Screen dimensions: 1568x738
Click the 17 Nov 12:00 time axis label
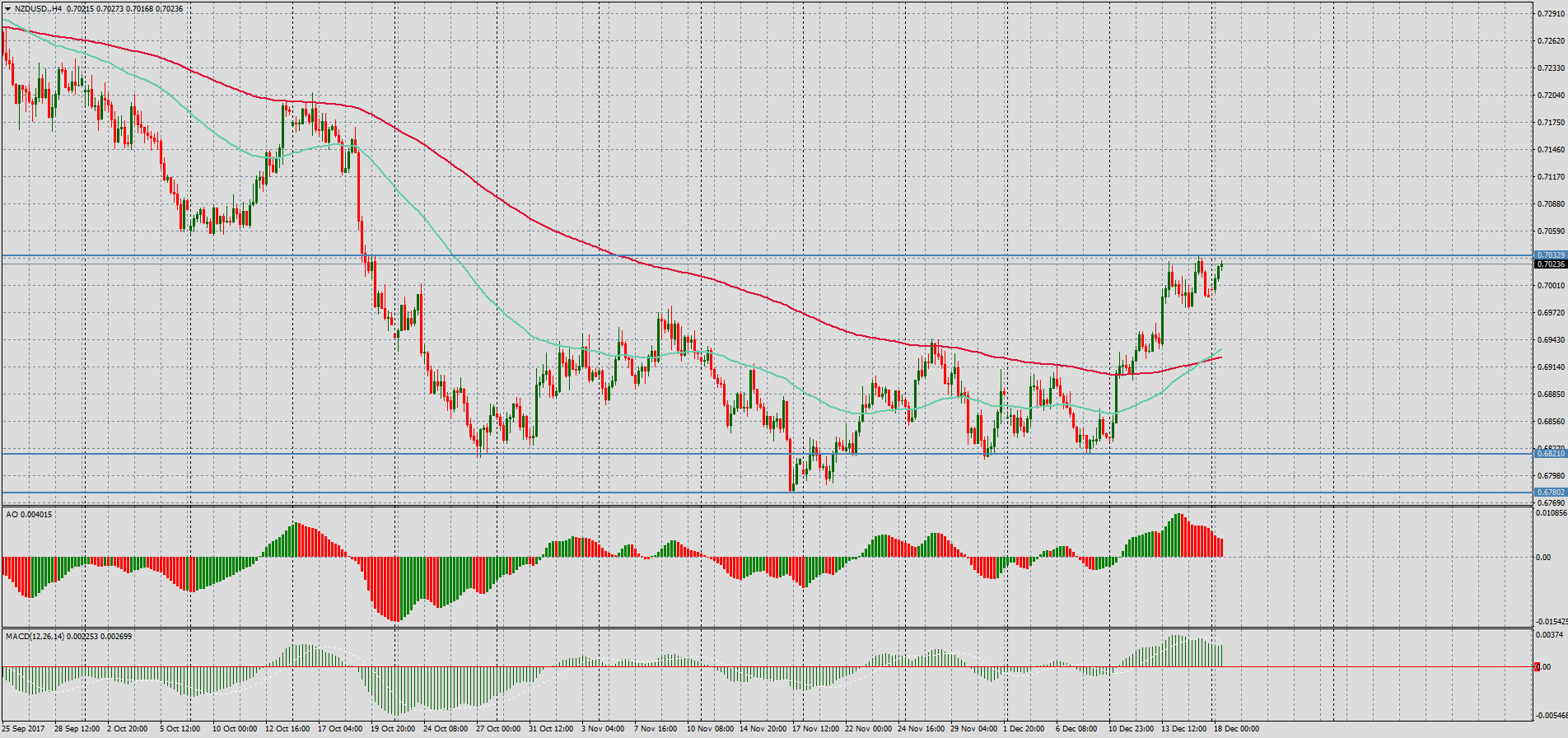815,729
